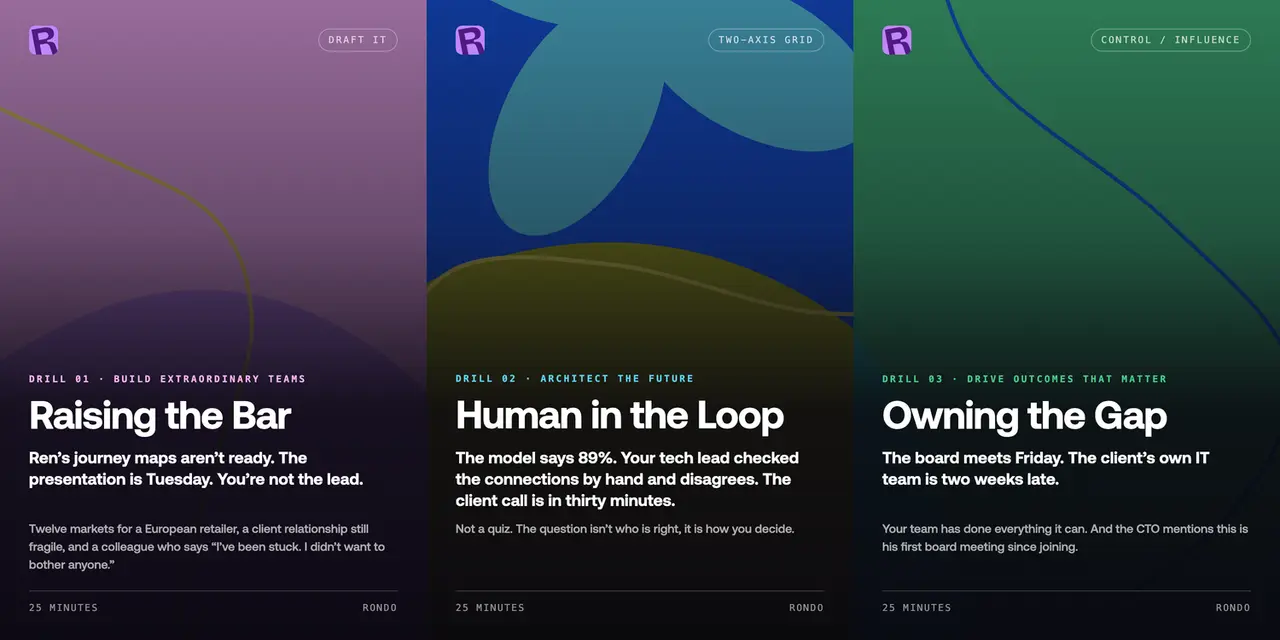Click '25 MINUTES' on the Owning the Gap card

click(x=917, y=608)
